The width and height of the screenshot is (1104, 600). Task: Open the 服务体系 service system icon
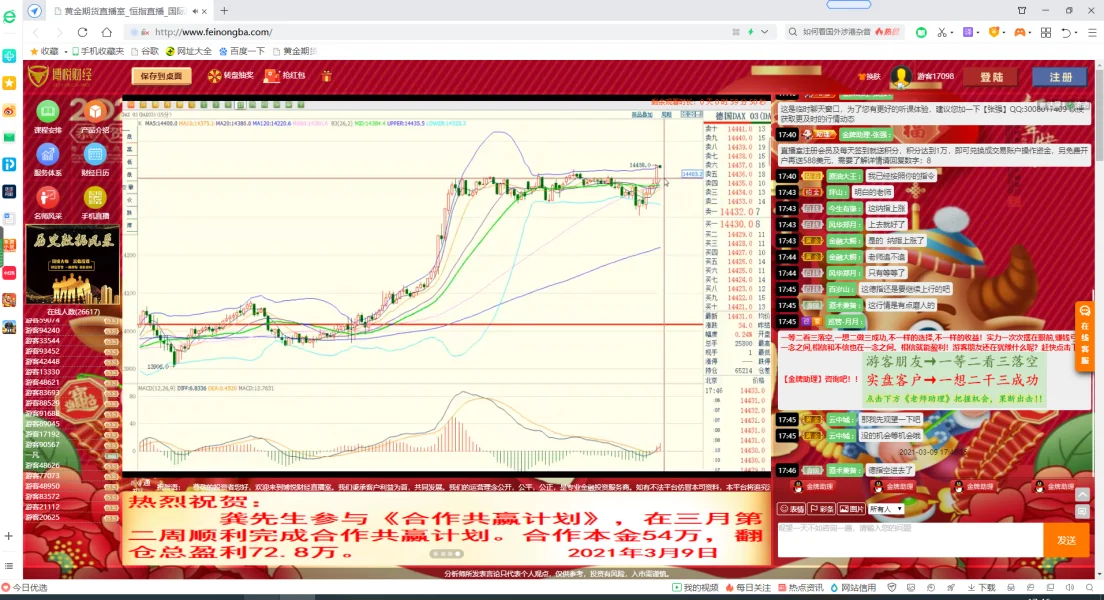tap(47, 155)
